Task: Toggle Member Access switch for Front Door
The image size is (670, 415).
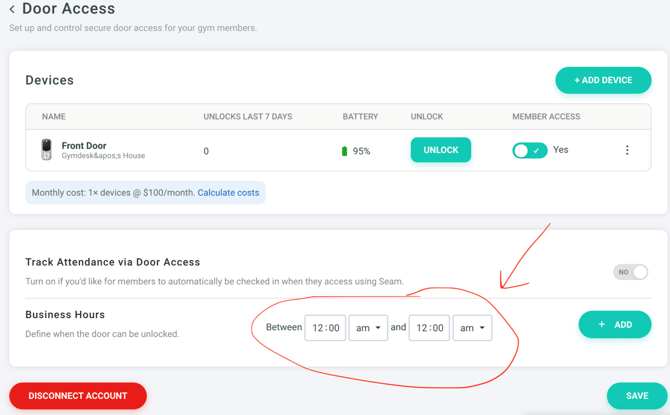Action: pos(529,150)
